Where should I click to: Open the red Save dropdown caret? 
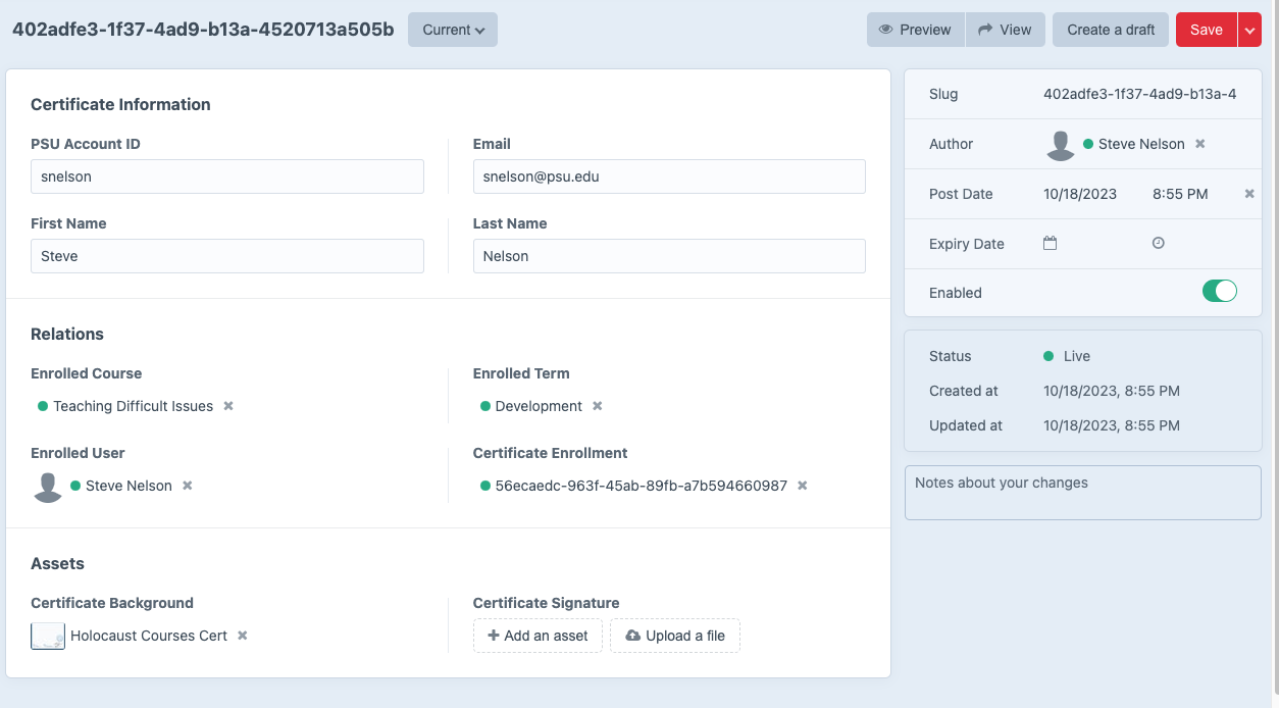click(x=1250, y=29)
